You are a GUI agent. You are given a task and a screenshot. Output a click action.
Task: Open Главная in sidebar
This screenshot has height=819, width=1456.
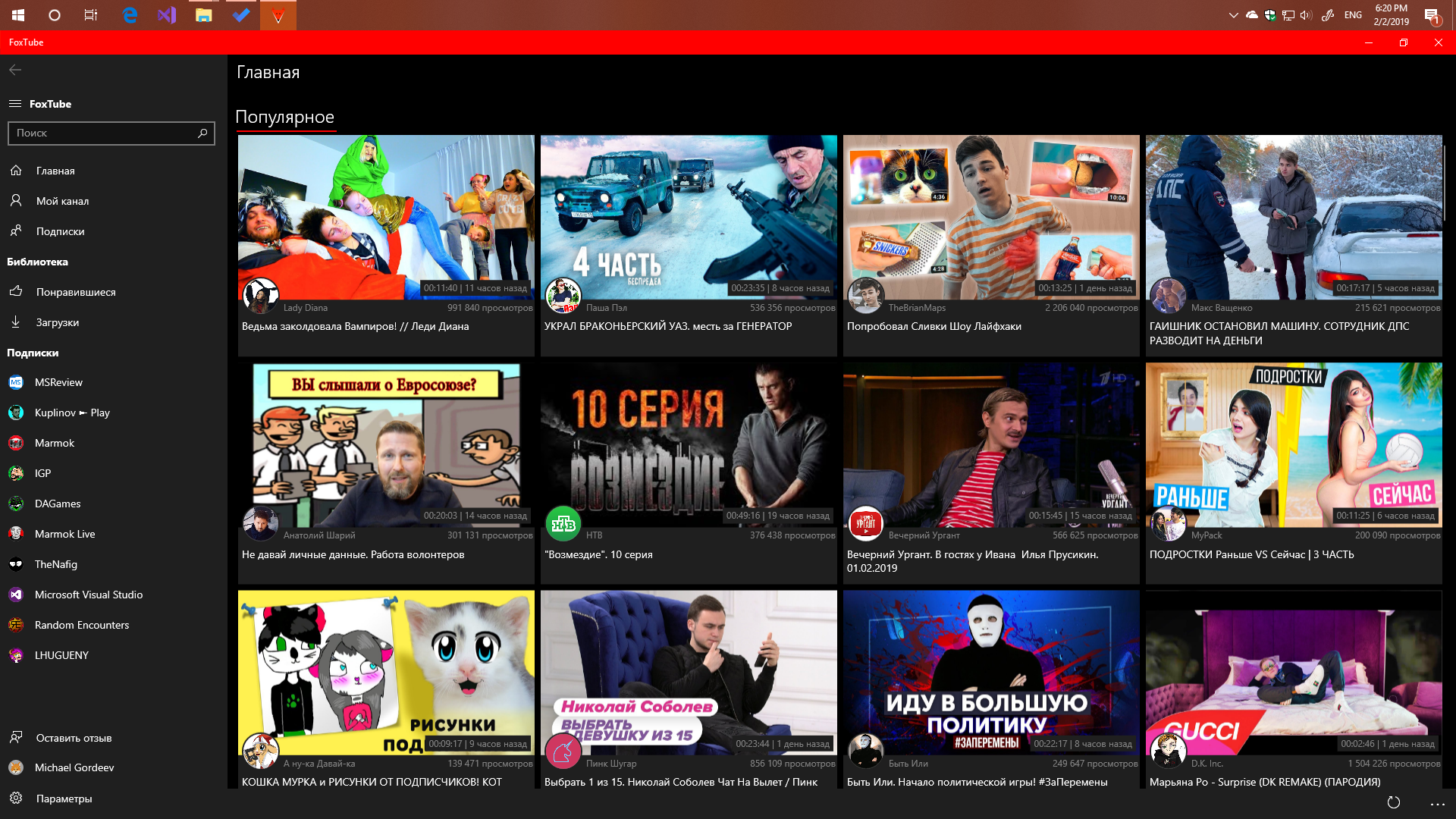coord(55,171)
